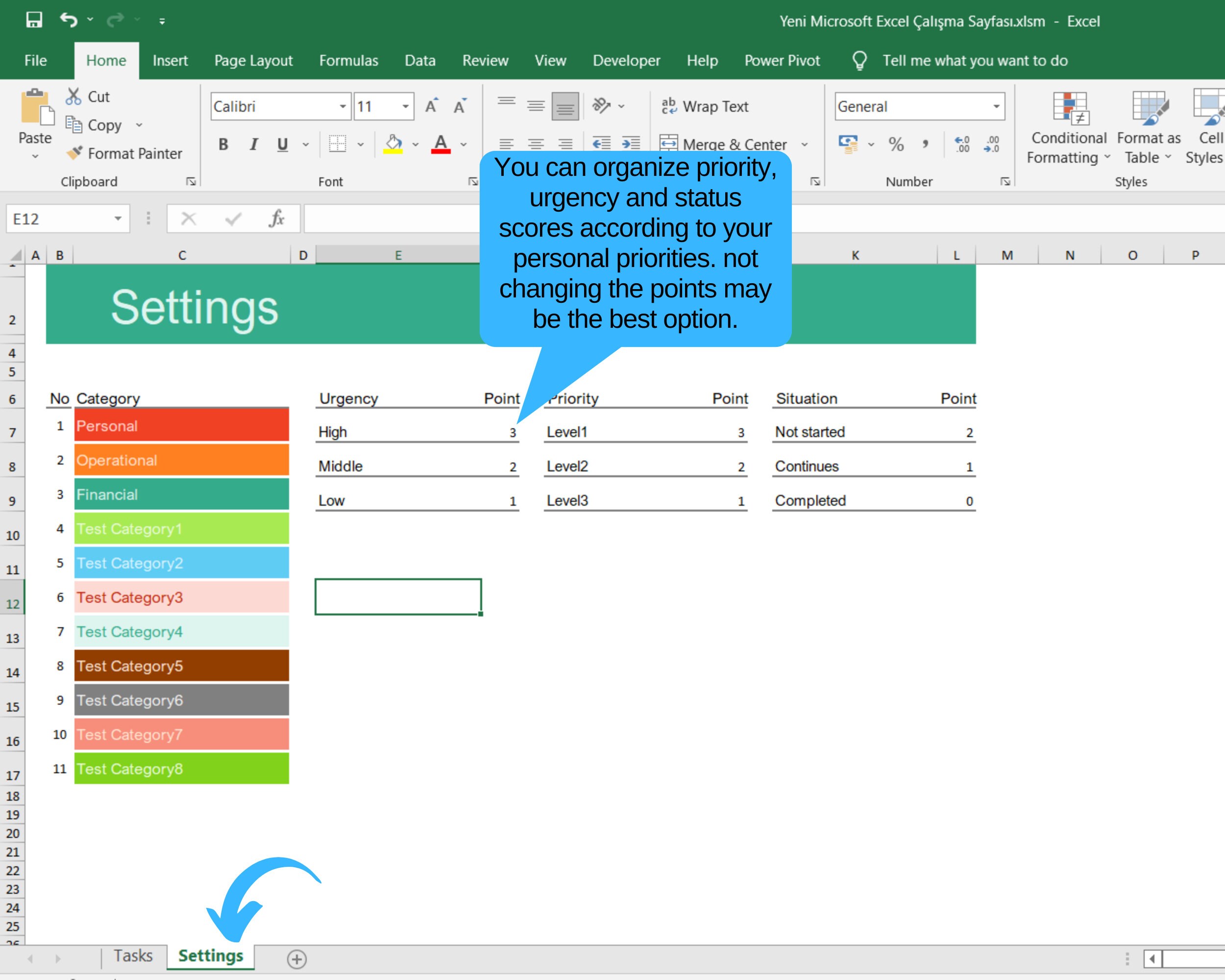Apply the yellow fill color
The height and width of the screenshot is (980, 1225).
[x=393, y=144]
